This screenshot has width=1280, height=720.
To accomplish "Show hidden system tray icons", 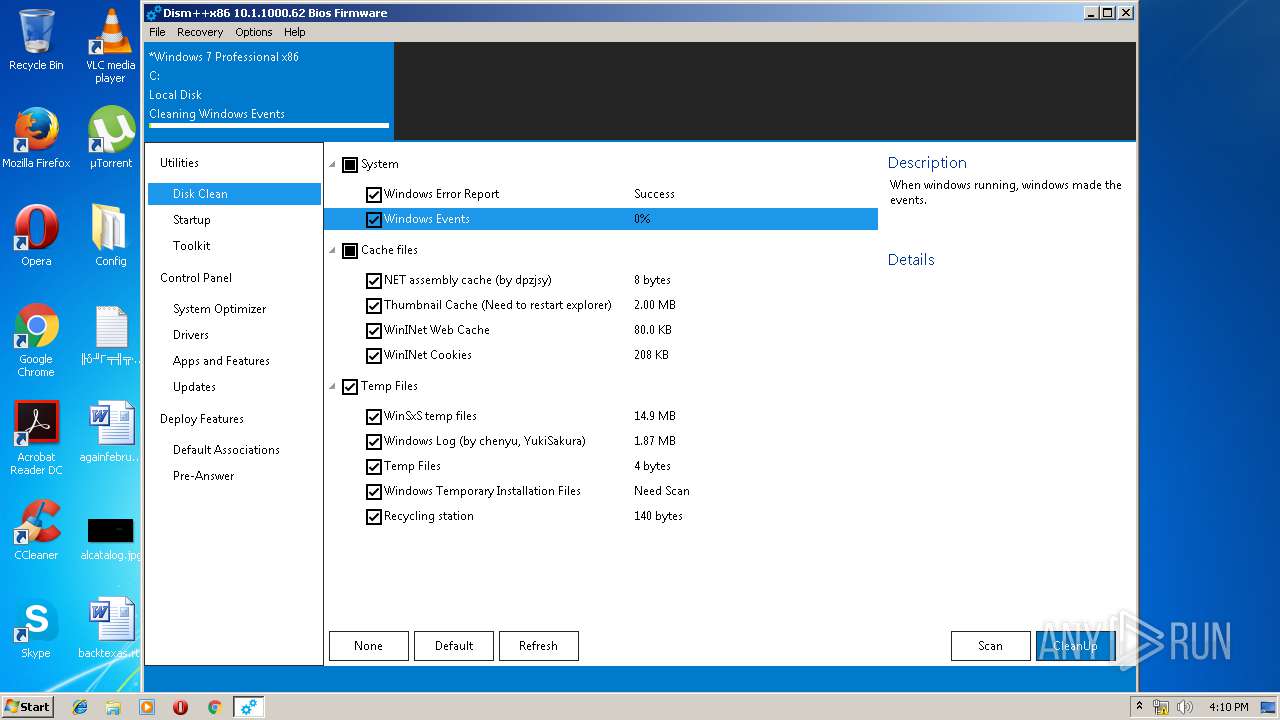I will (x=1139, y=706).
